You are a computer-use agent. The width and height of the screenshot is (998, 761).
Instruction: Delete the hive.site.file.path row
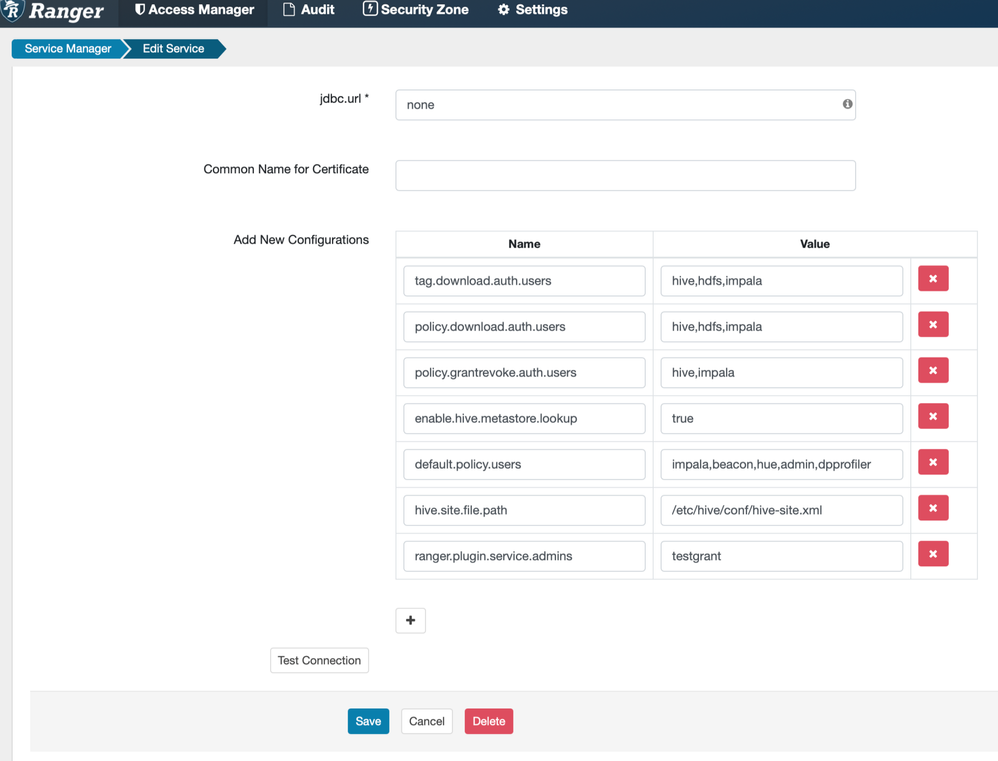(x=933, y=508)
